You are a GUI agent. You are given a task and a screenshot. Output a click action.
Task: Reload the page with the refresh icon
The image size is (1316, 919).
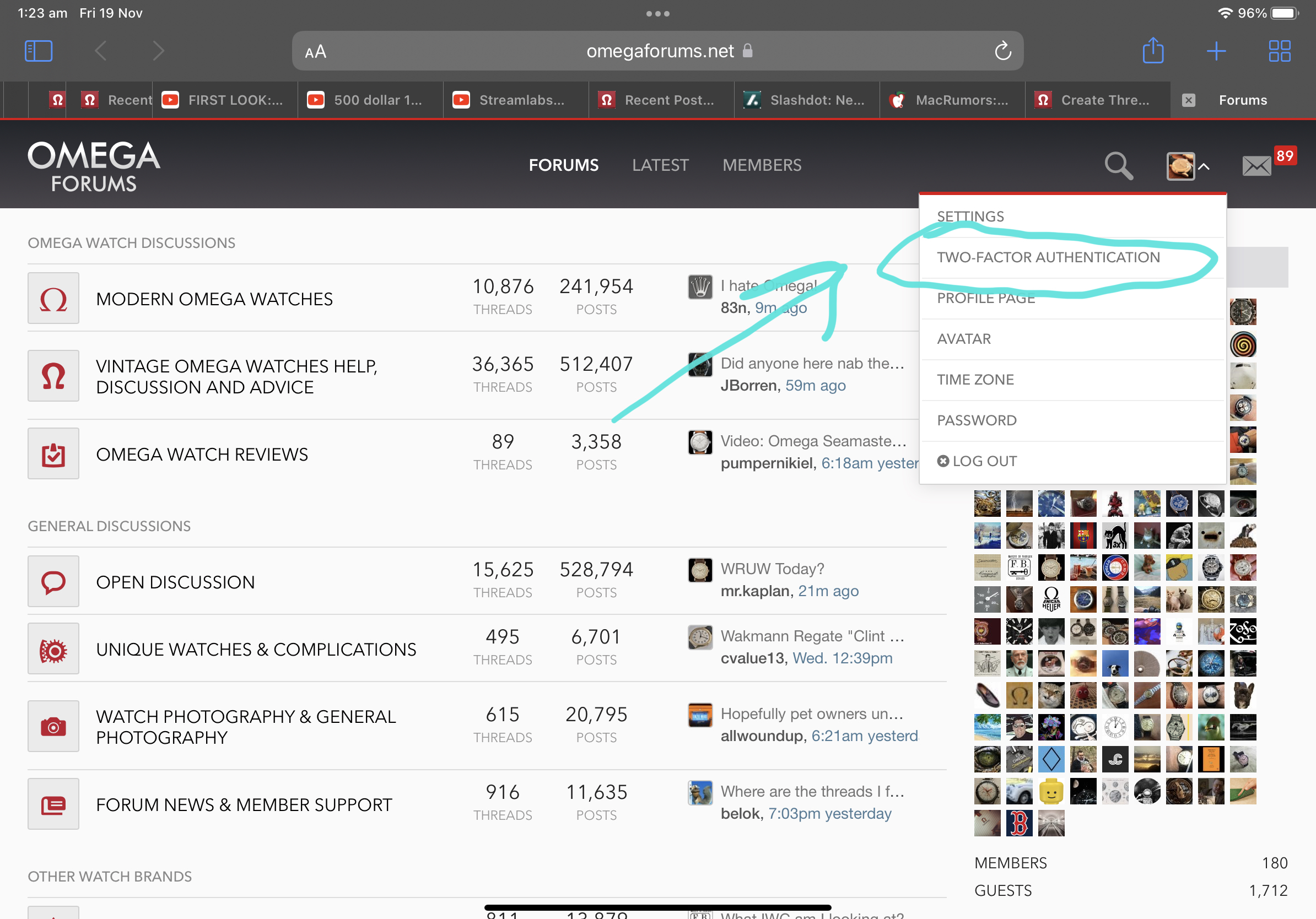pos(1002,51)
